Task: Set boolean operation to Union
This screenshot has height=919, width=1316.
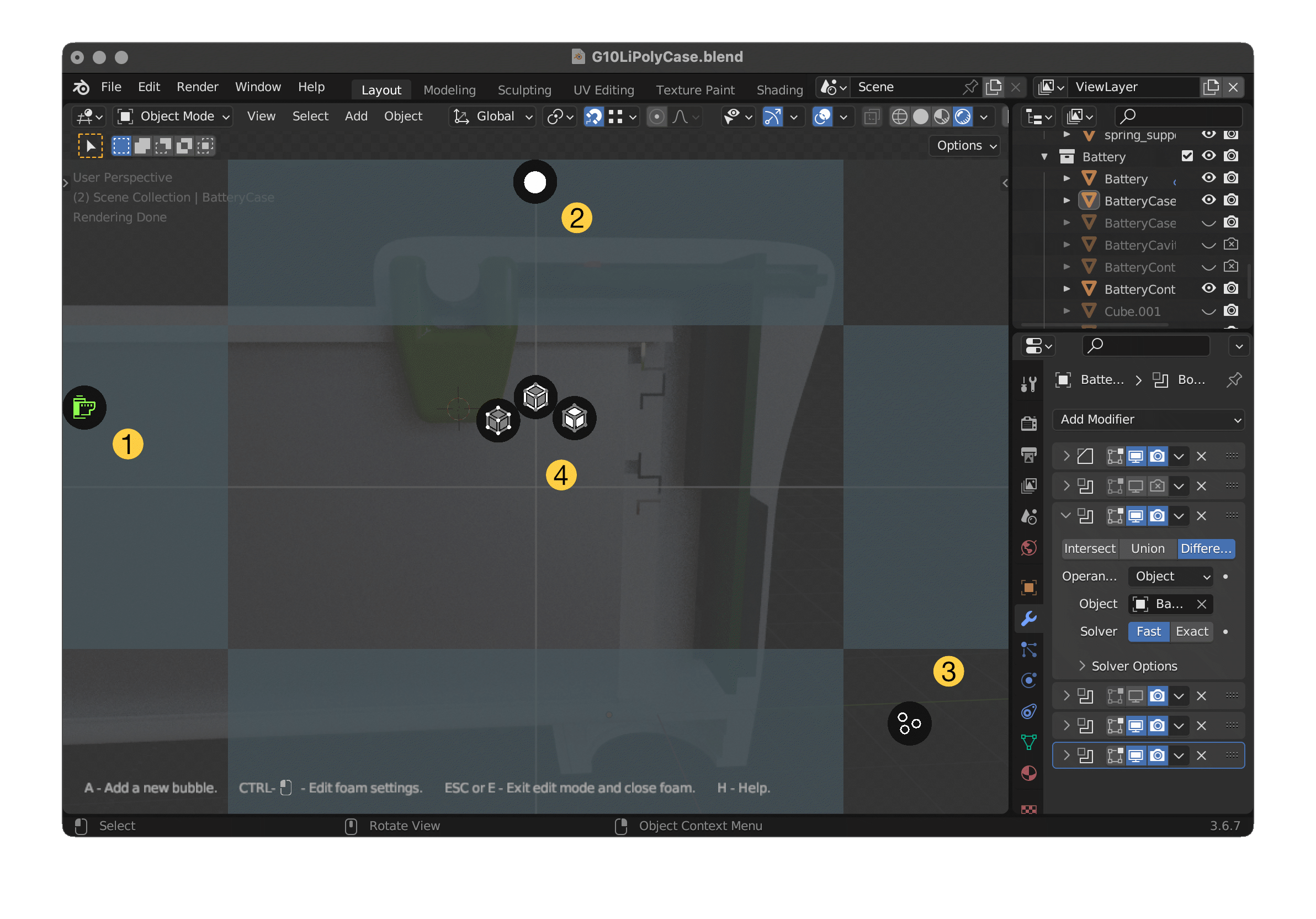Action: point(1148,549)
